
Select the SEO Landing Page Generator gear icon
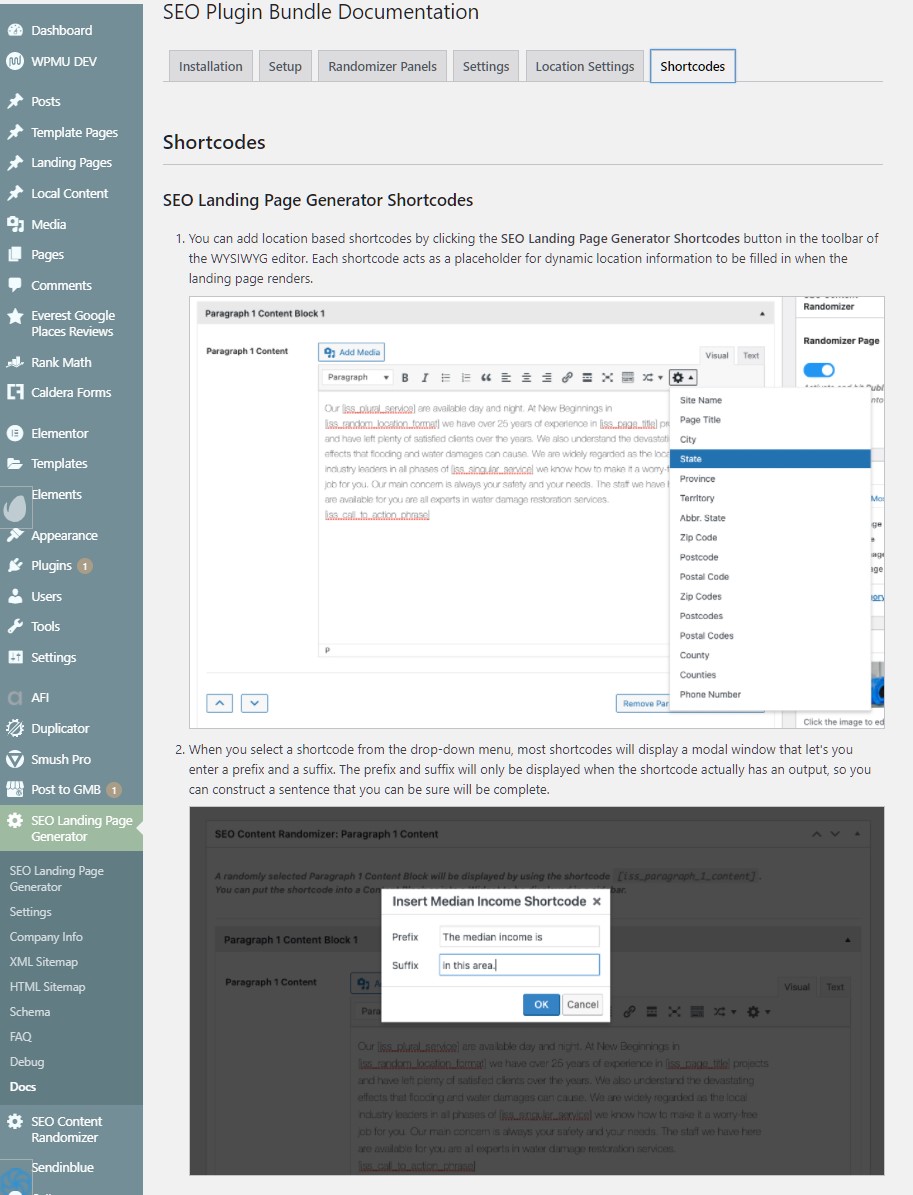(15, 820)
